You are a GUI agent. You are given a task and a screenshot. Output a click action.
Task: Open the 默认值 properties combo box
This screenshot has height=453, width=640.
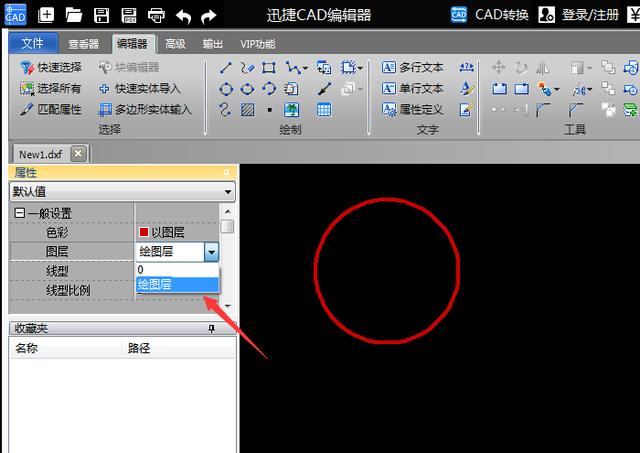122,191
